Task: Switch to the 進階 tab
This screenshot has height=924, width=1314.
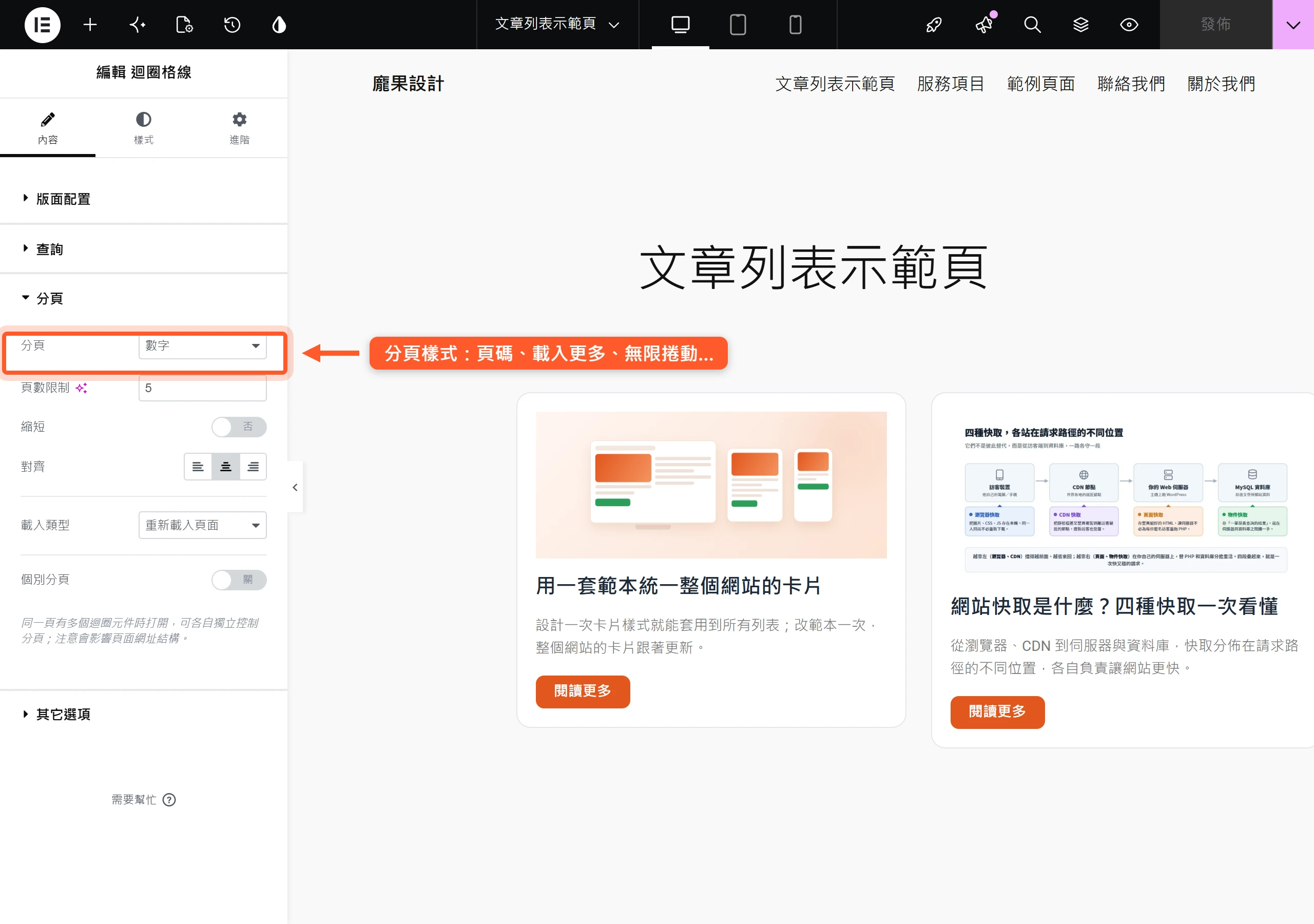Action: (239, 128)
